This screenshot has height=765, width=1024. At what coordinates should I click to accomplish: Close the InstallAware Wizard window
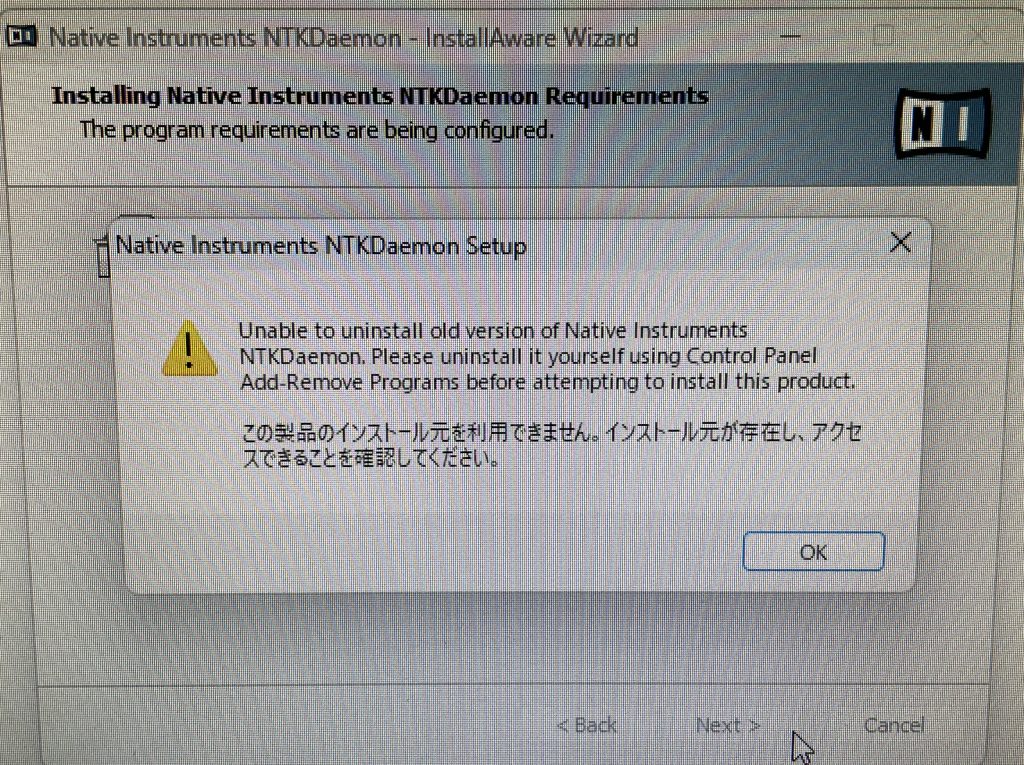click(978, 35)
